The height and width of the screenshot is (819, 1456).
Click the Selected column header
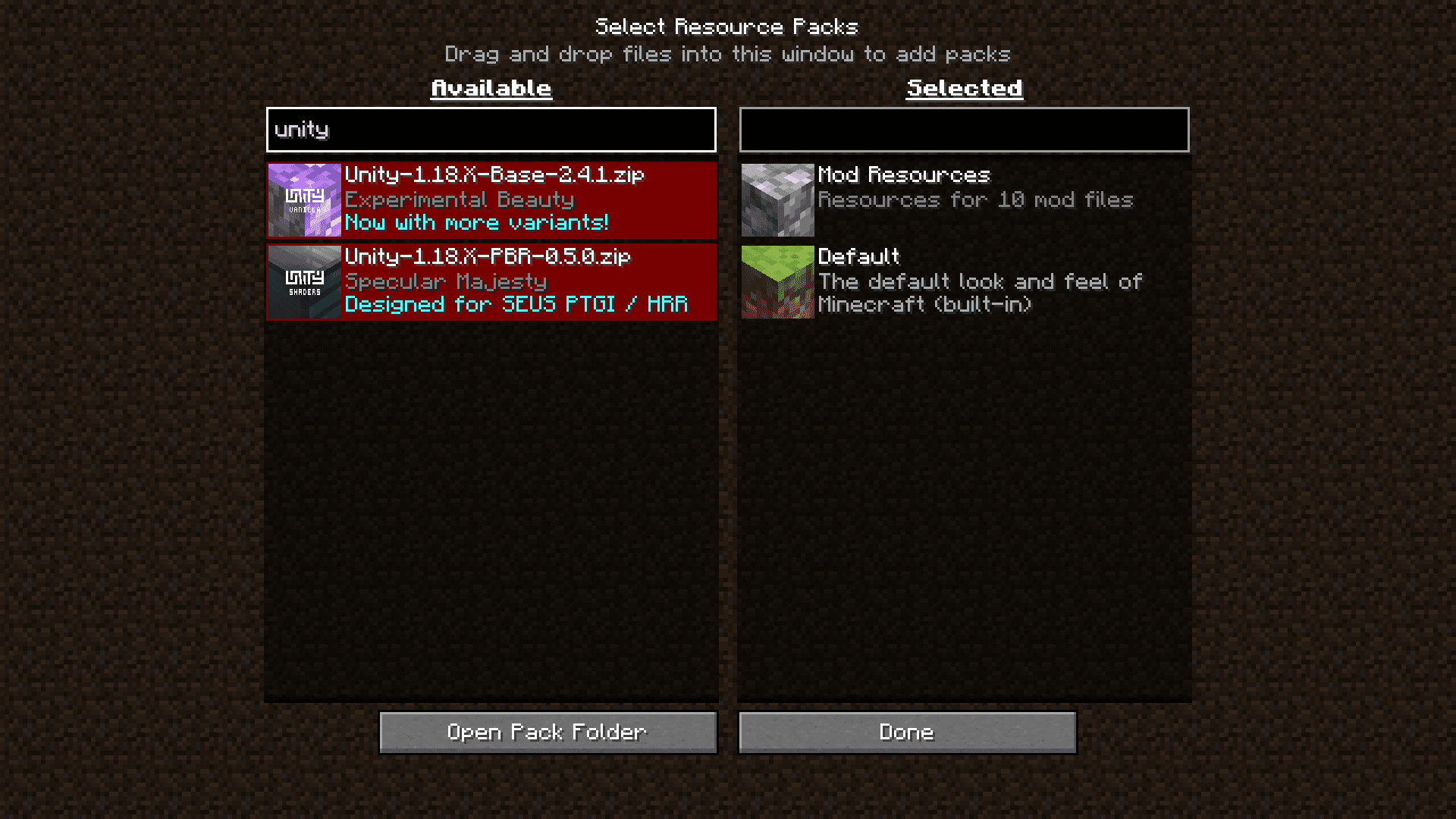click(964, 88)
